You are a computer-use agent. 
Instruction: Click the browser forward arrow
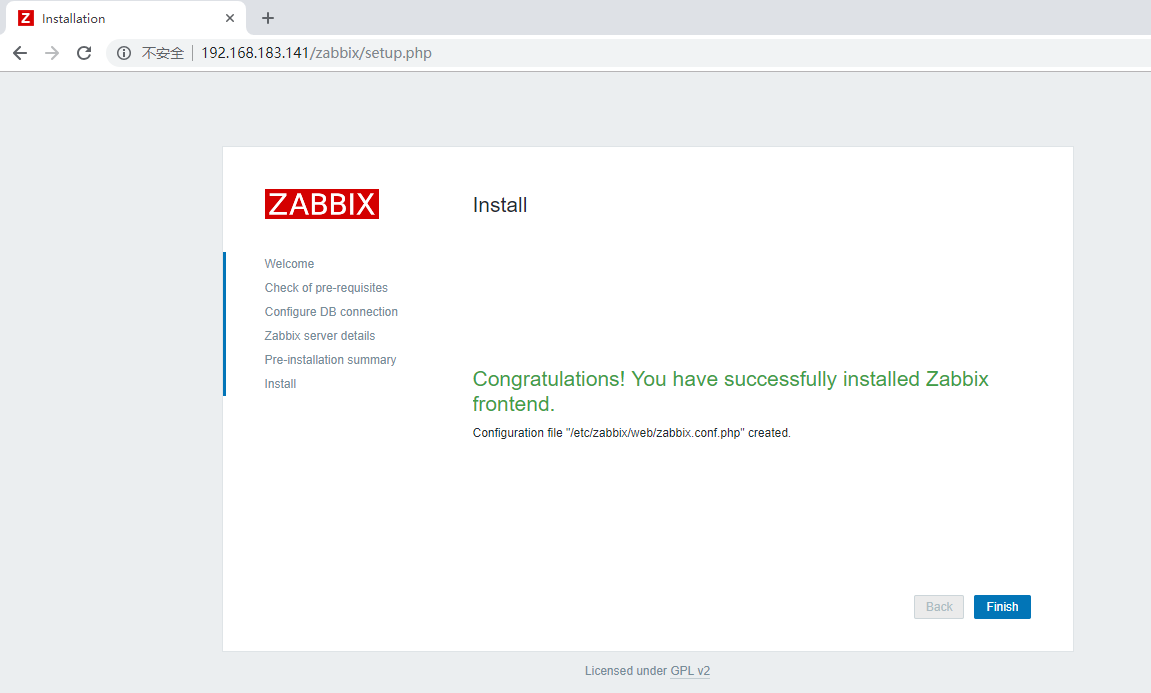(51, 53)
